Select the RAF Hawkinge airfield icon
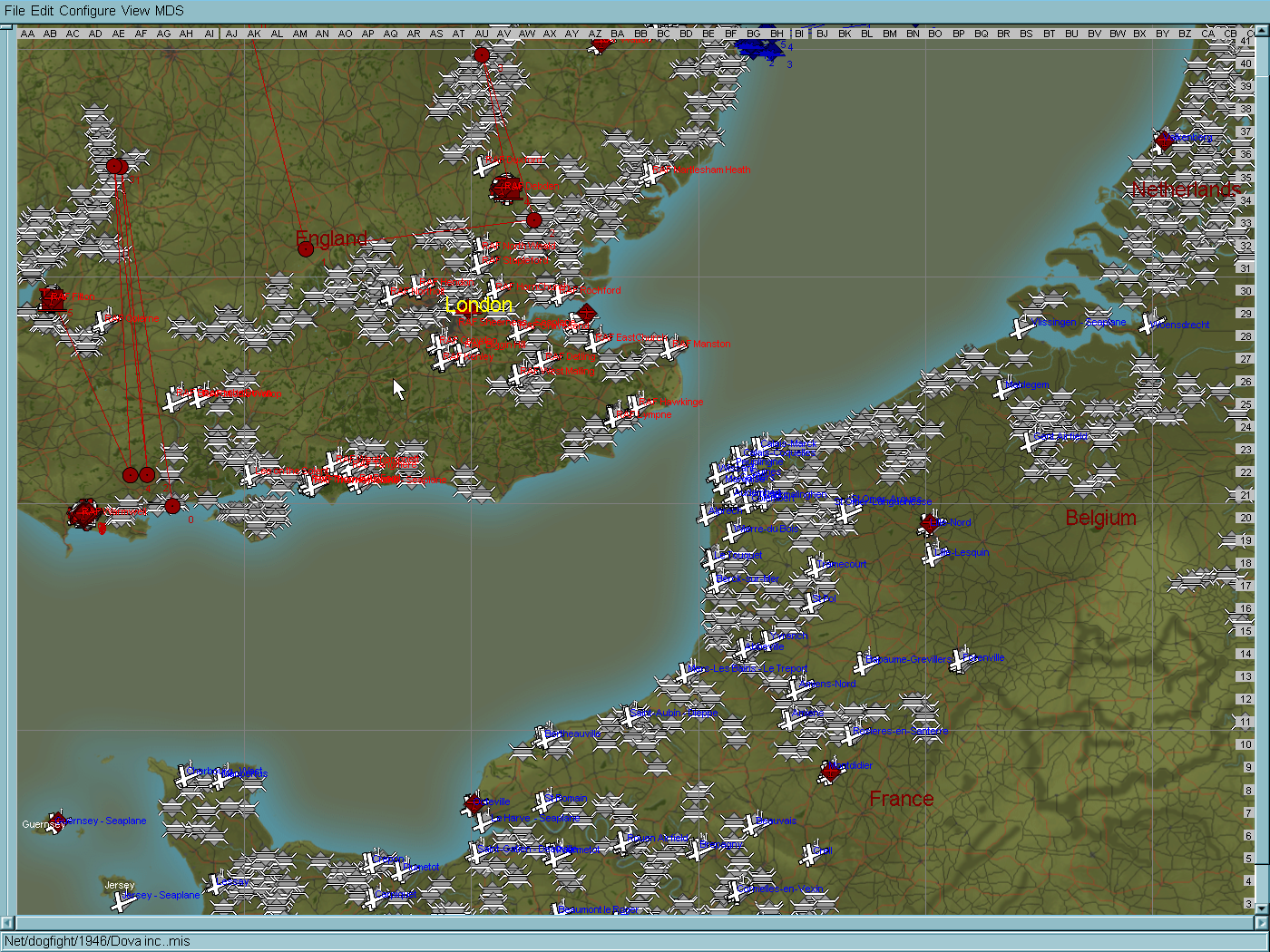This screenshot has height=952, width=1270. click(x=636, y=404)
